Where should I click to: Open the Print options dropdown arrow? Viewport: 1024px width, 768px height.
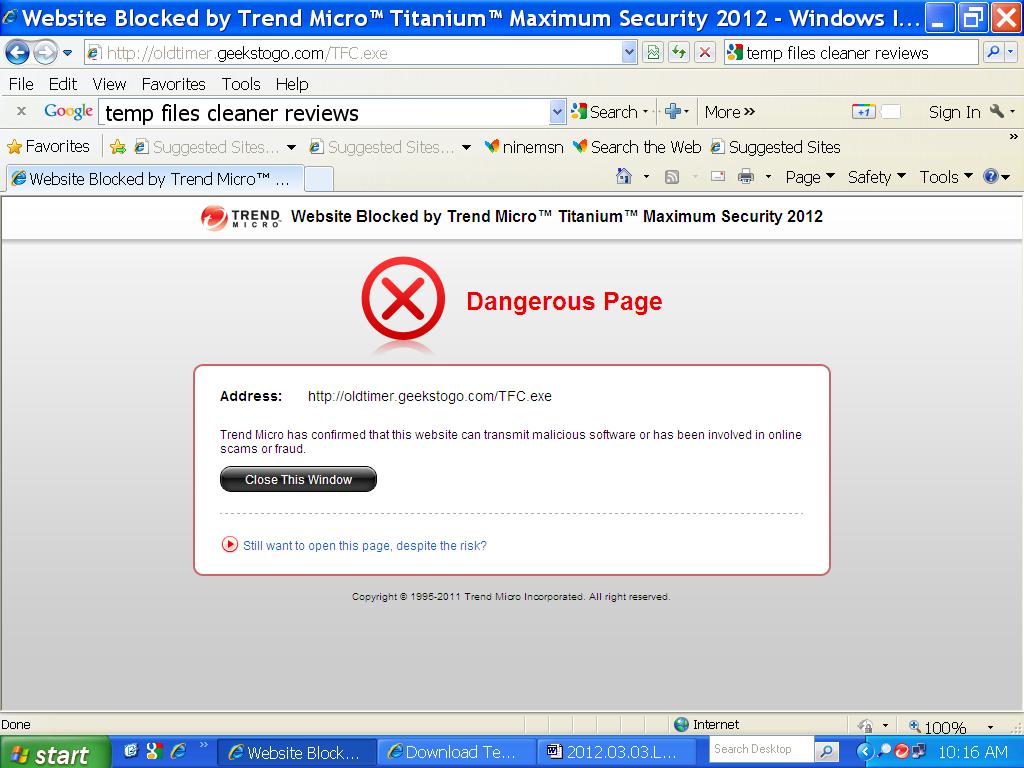pyautogui.click(x=769, y=176)
